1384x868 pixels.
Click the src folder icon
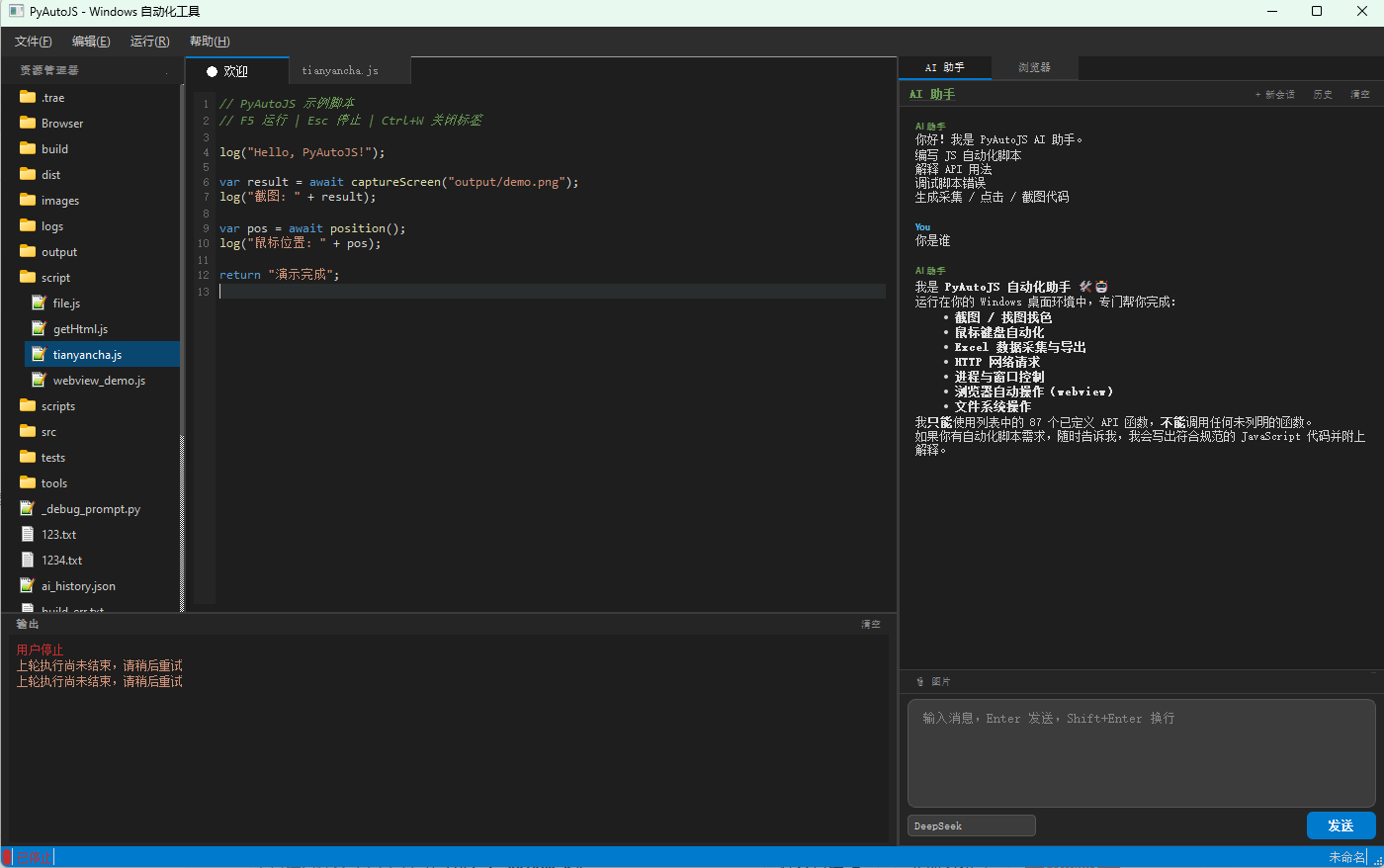coord(28,431)
